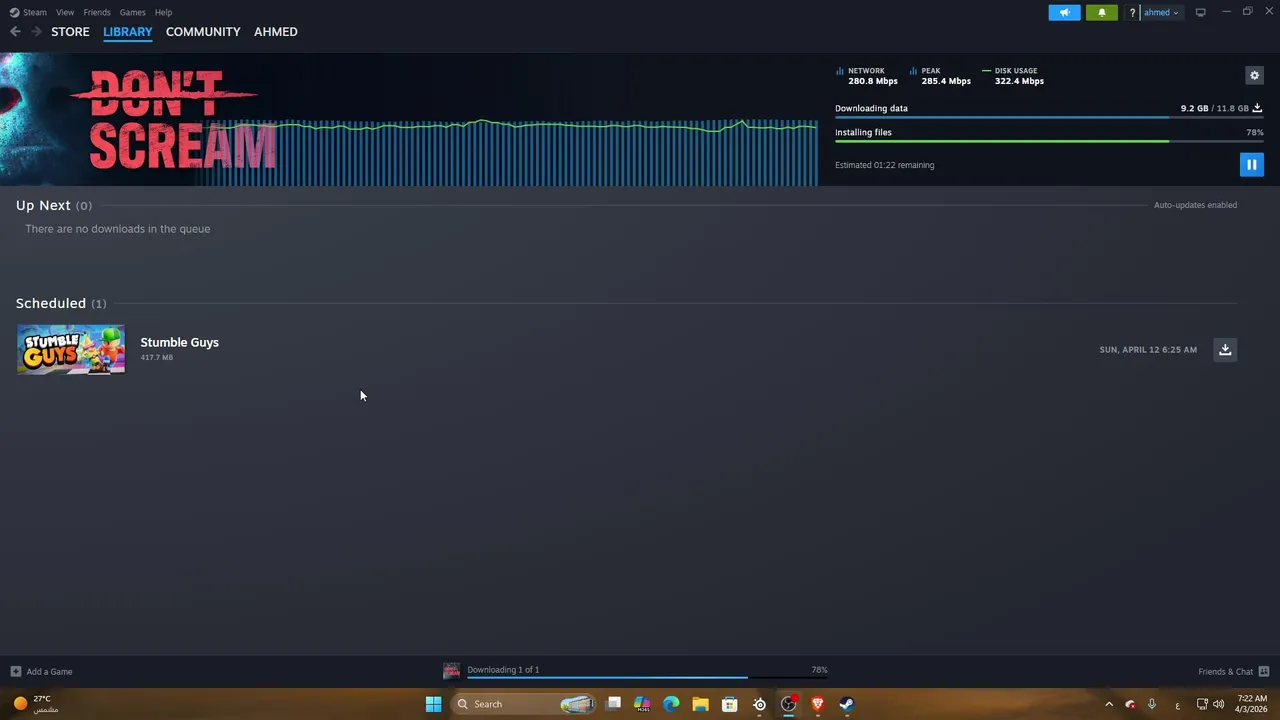Click the taskbar Search box

[524, 704]
